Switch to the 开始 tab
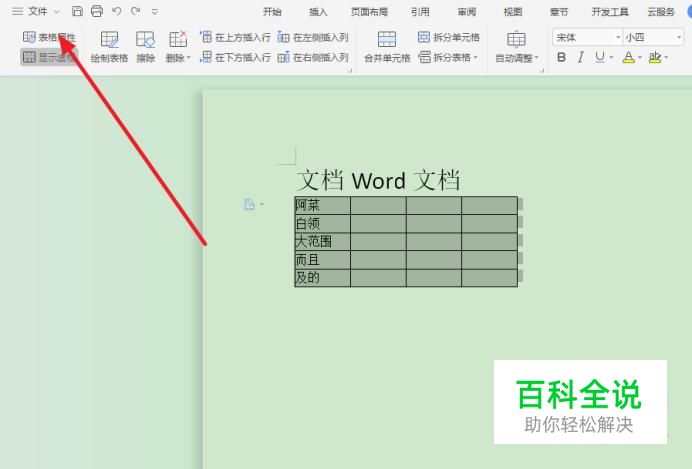The height and width of the screenshot is (469, 692). 272,12
